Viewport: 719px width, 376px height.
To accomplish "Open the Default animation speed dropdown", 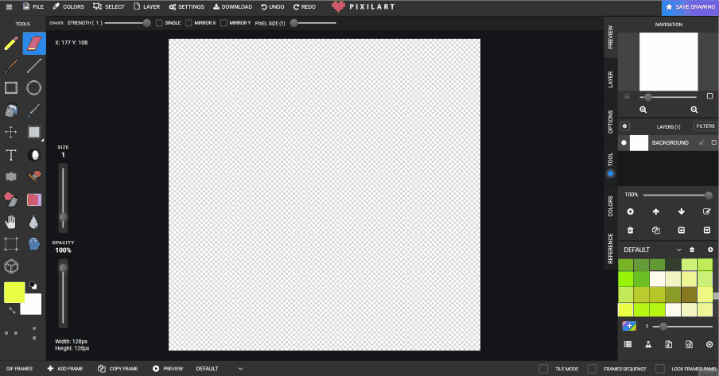I will click(219, 369).
